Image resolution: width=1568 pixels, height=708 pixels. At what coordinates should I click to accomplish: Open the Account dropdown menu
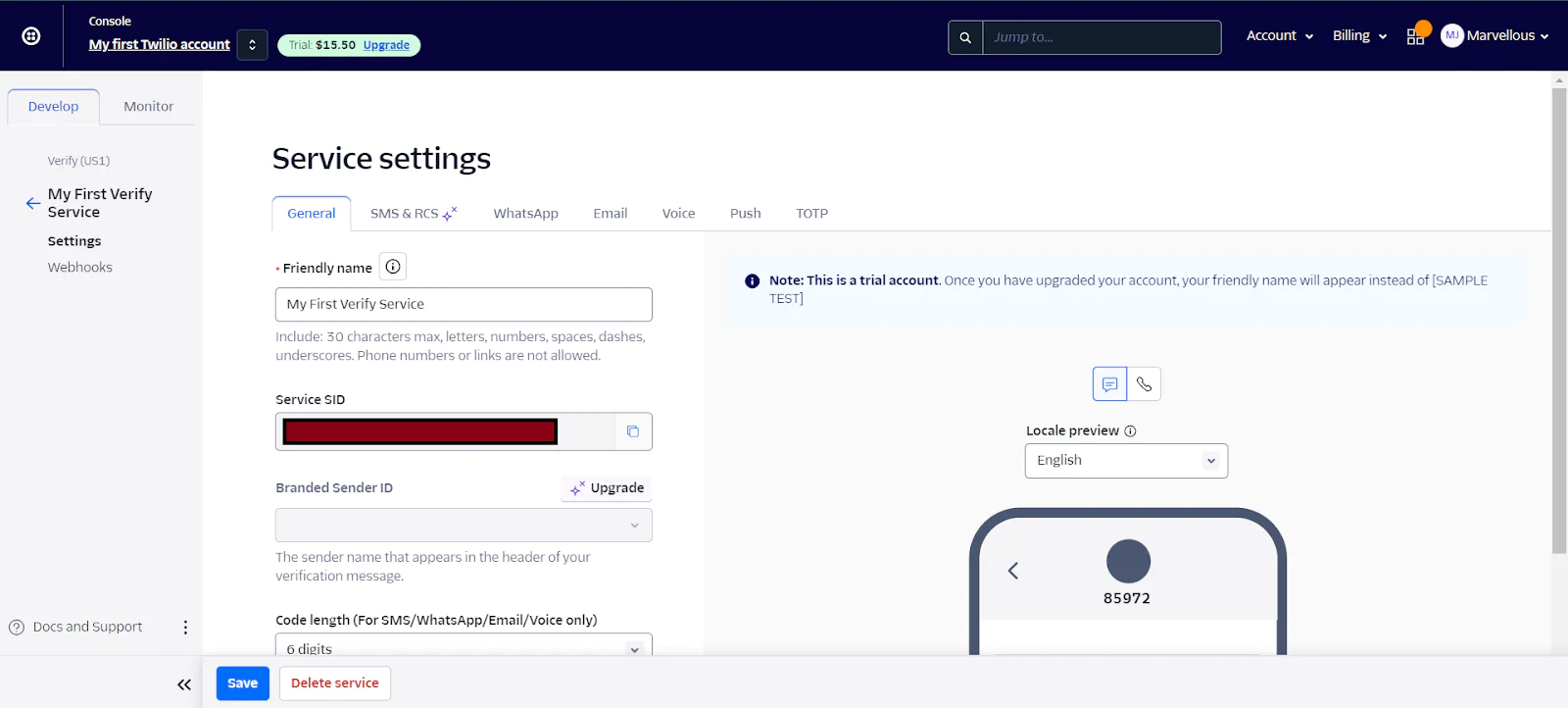[1280, 35]
